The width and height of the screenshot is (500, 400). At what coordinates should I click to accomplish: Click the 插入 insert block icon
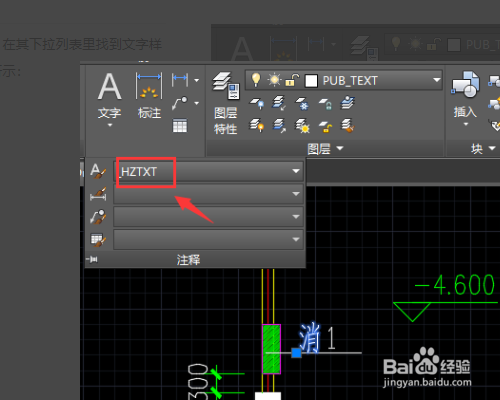(465, 84)
